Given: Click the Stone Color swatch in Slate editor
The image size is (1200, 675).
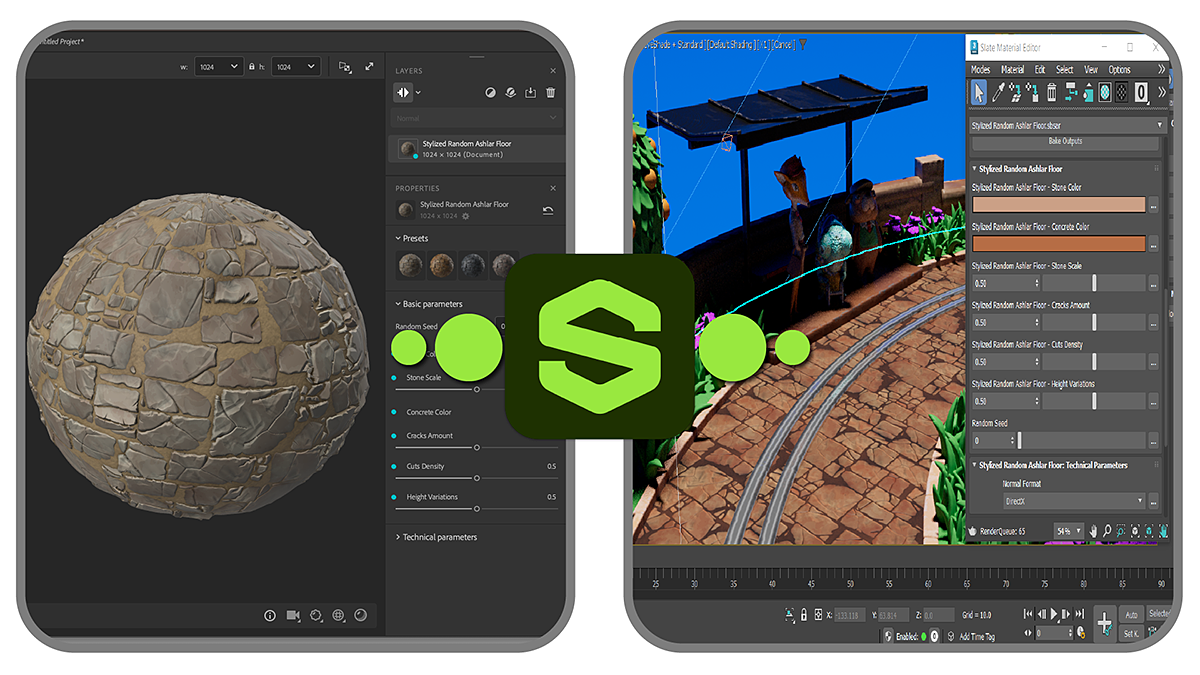Looking at the screenshot, I should 1059,205.
